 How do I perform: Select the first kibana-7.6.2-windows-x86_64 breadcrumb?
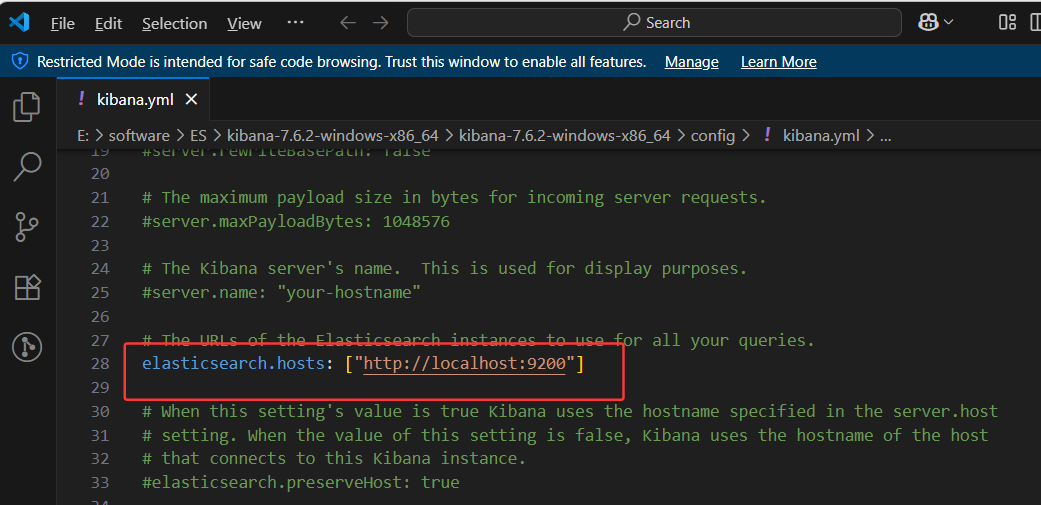(333, 136)
